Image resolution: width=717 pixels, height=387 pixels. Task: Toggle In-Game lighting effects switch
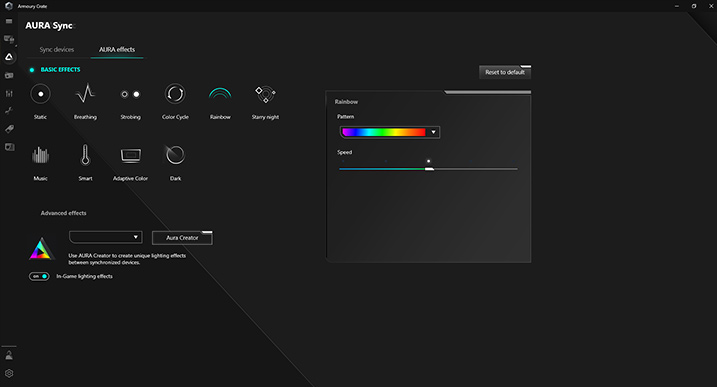(39, 276)
